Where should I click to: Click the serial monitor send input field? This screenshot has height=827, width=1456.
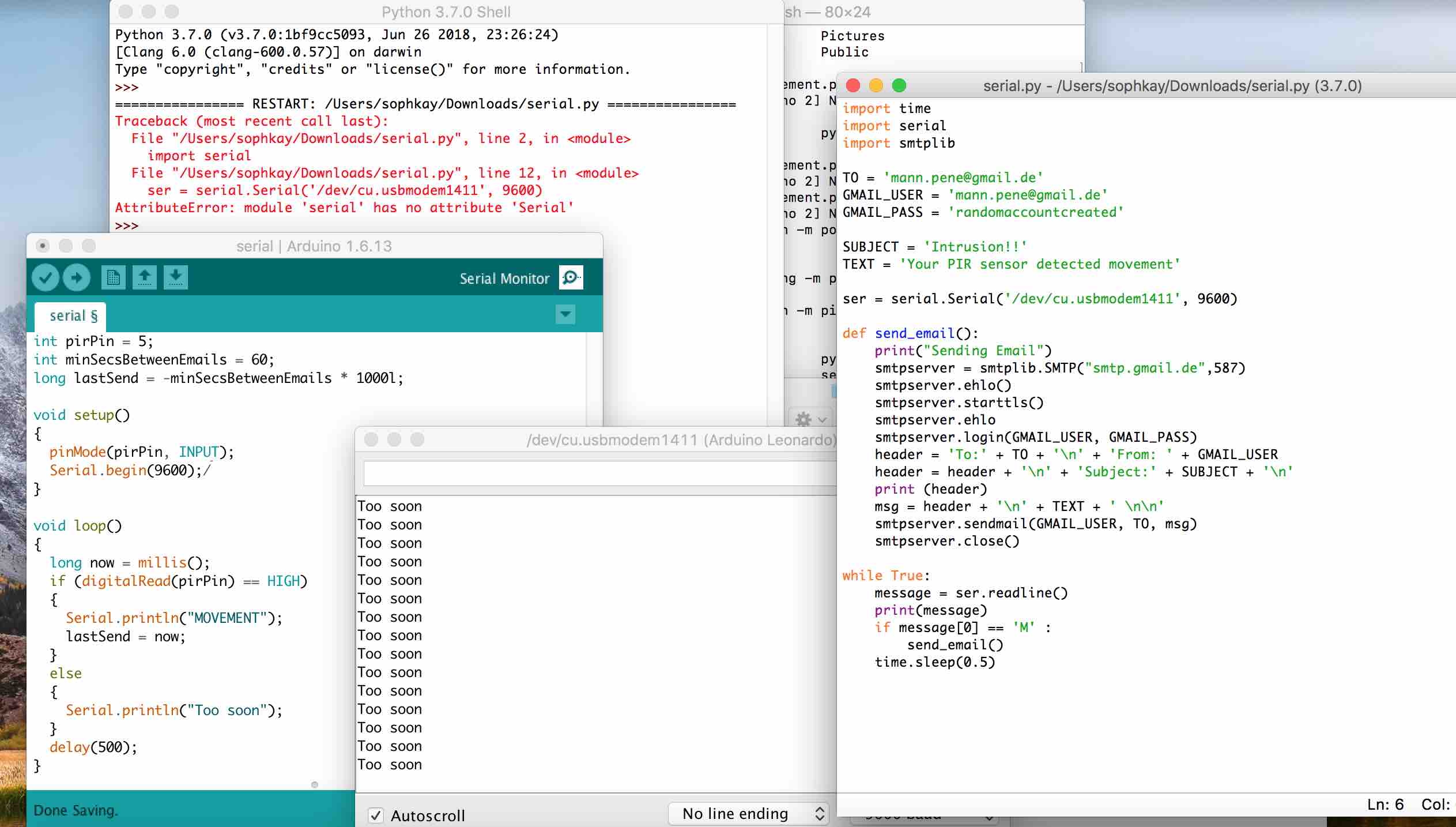[x=599, y=474]
